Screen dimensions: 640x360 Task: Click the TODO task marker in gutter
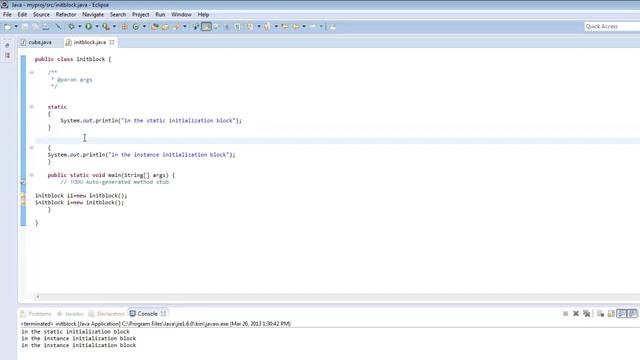coord(23,182)
